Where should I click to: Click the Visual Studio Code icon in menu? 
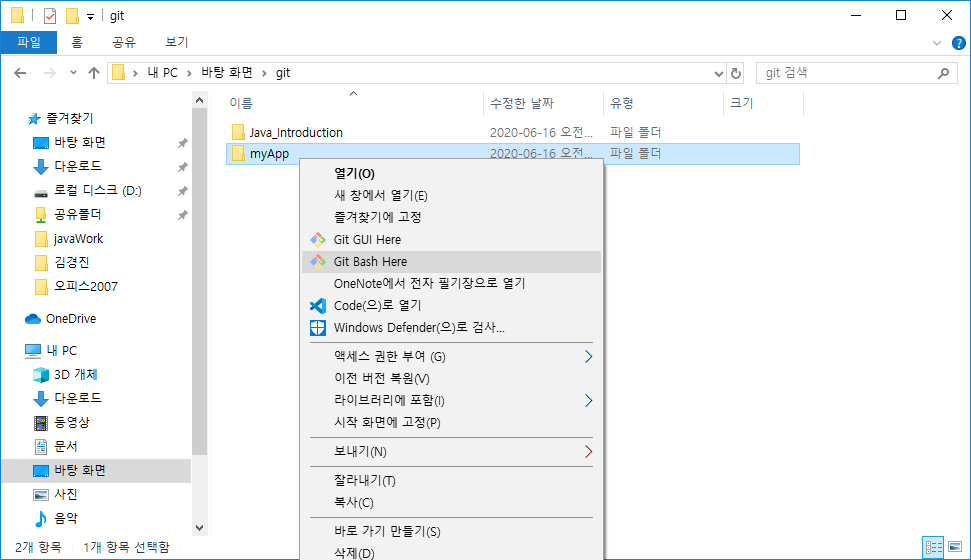point(318,305)
